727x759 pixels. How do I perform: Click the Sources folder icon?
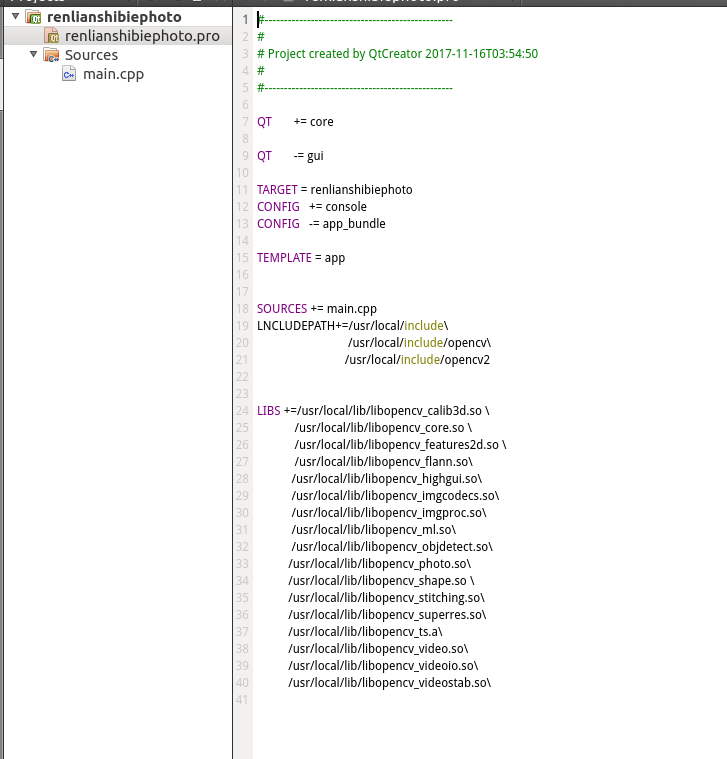pos(51,55)
